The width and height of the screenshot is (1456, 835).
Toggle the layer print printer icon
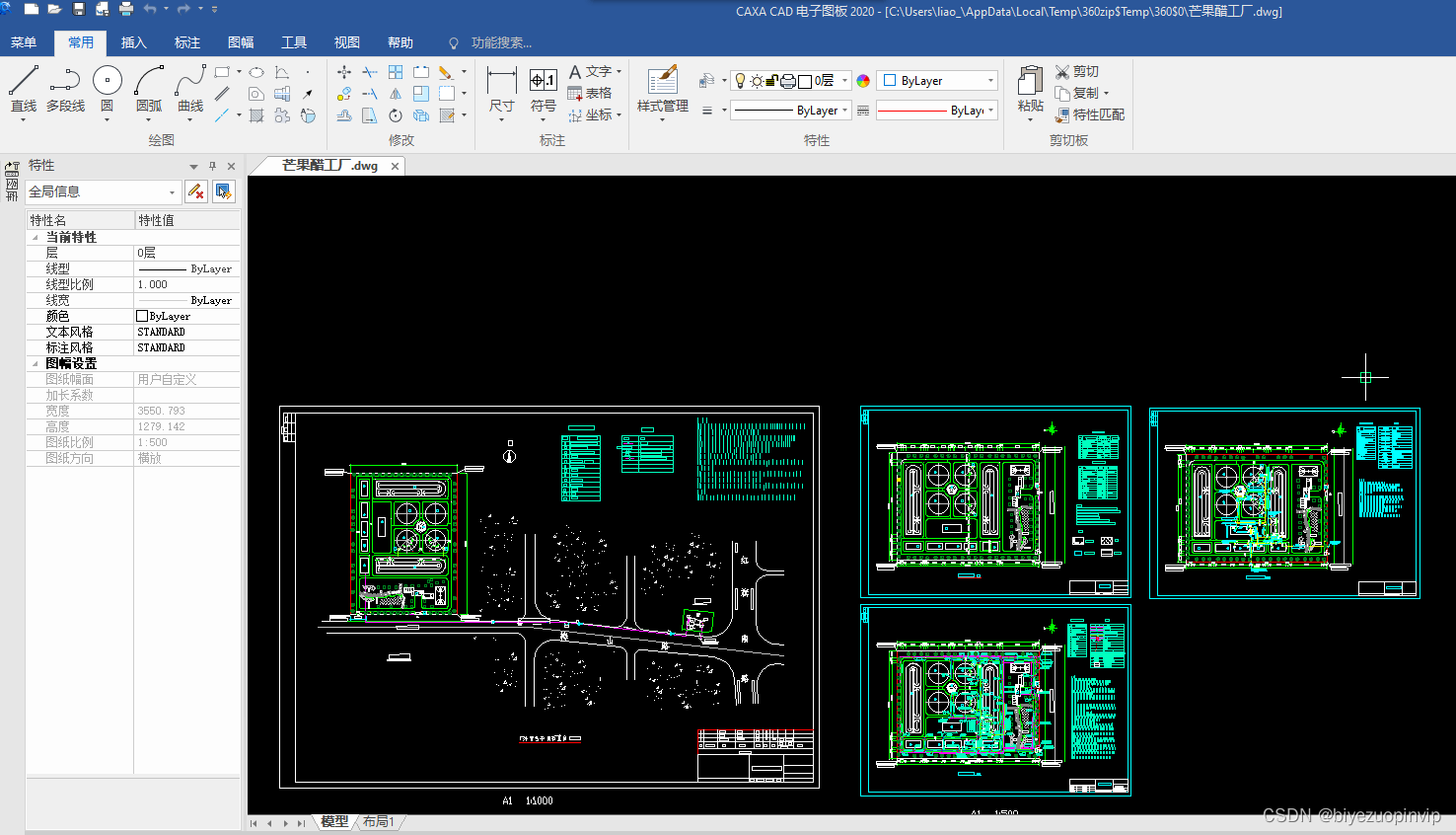(788, 81)
